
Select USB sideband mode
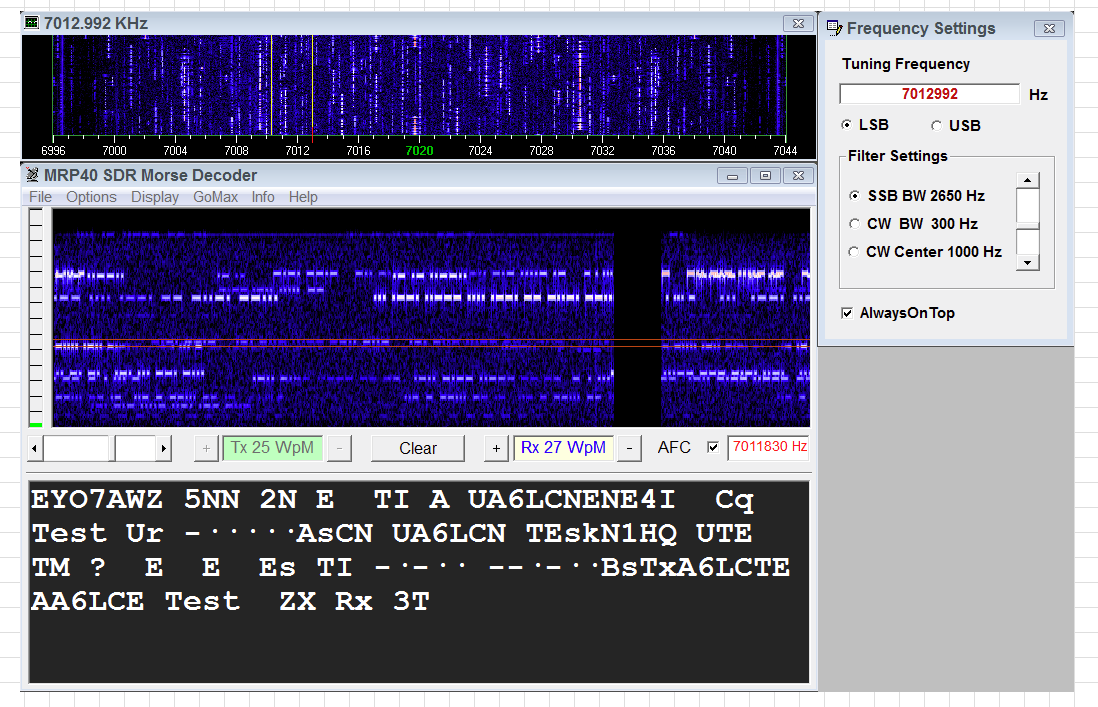(936, 125)
